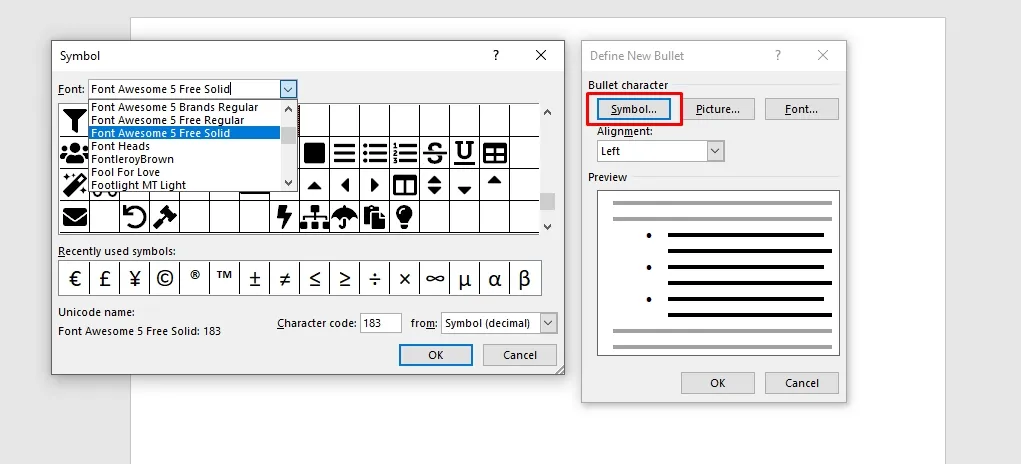This screenshot has width=1021, height=464.
Task: Choose Font Heads from font list
Action: click(x=185, y=146)
